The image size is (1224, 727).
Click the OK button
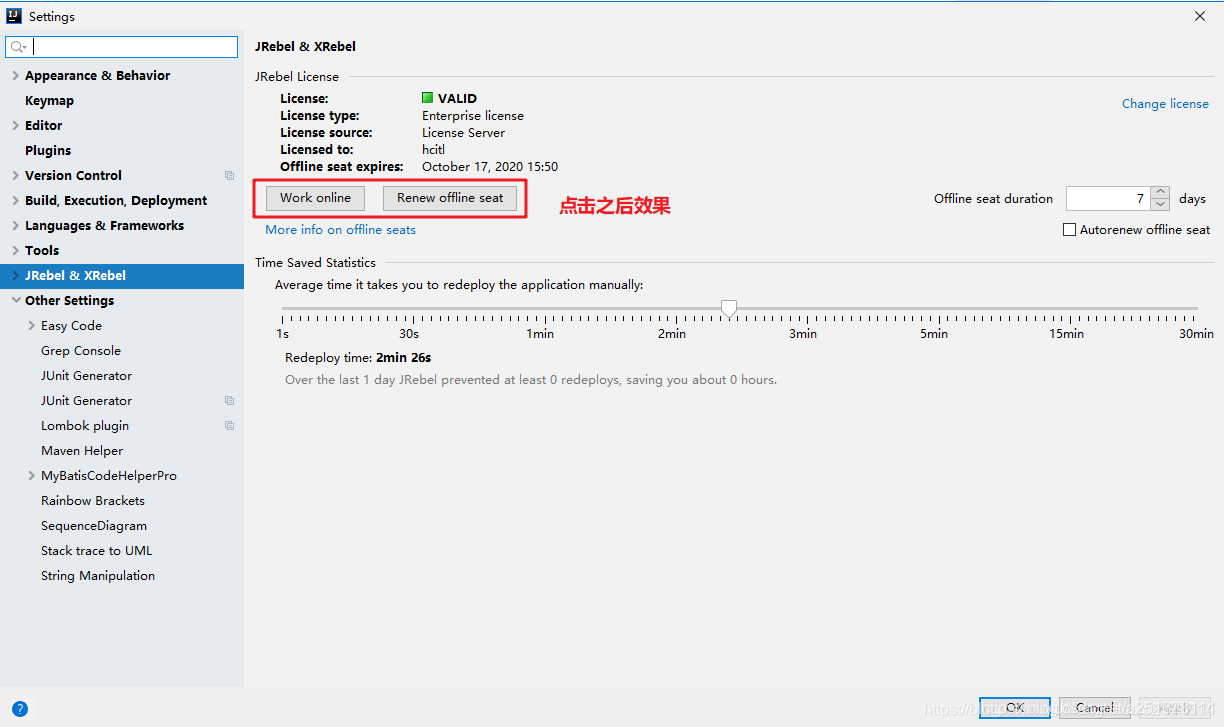[1014, 708]
